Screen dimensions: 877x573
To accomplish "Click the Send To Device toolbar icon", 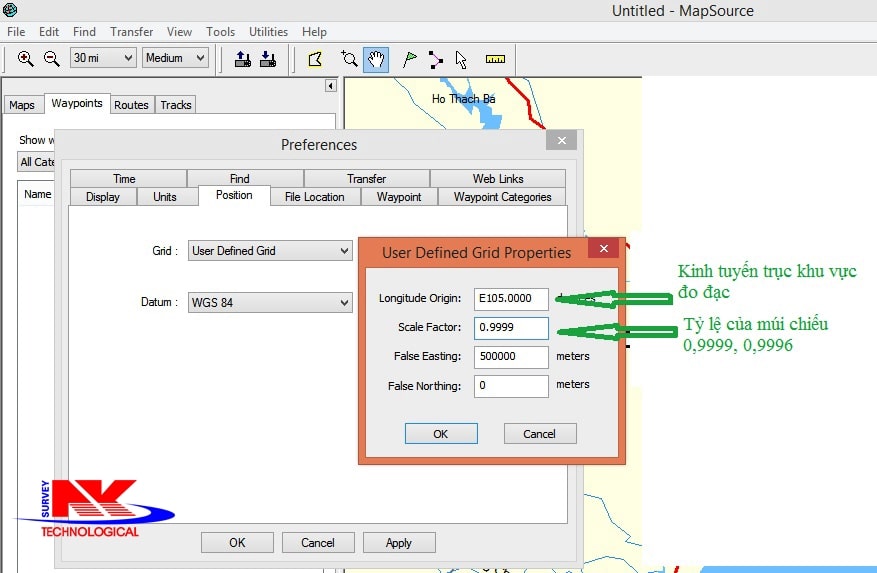I will (242, 59).
